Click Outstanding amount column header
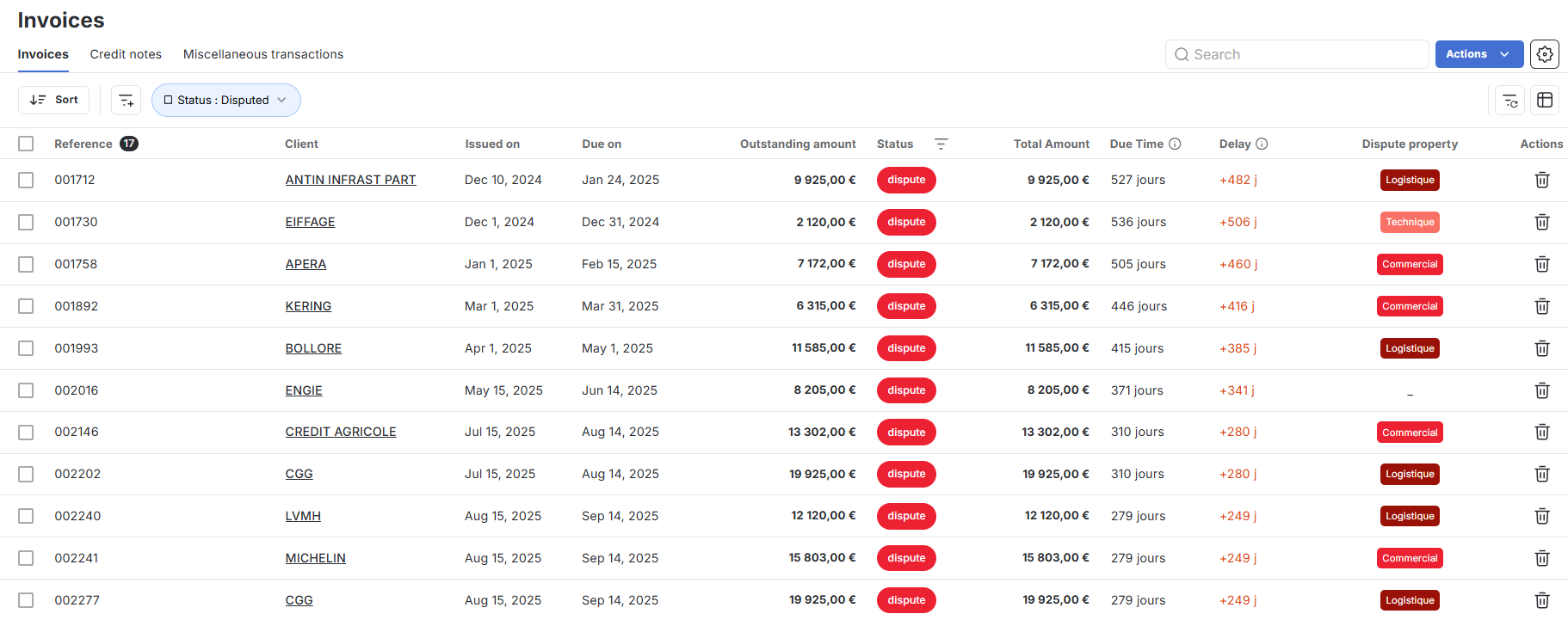Image resolution: width=1568 pixels, height=620 pixels. tap(798, 144)
